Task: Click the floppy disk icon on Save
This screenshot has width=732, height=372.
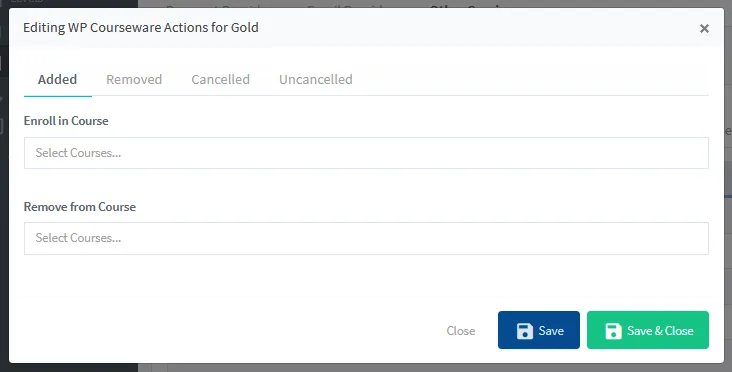Action: click(525, 331)
